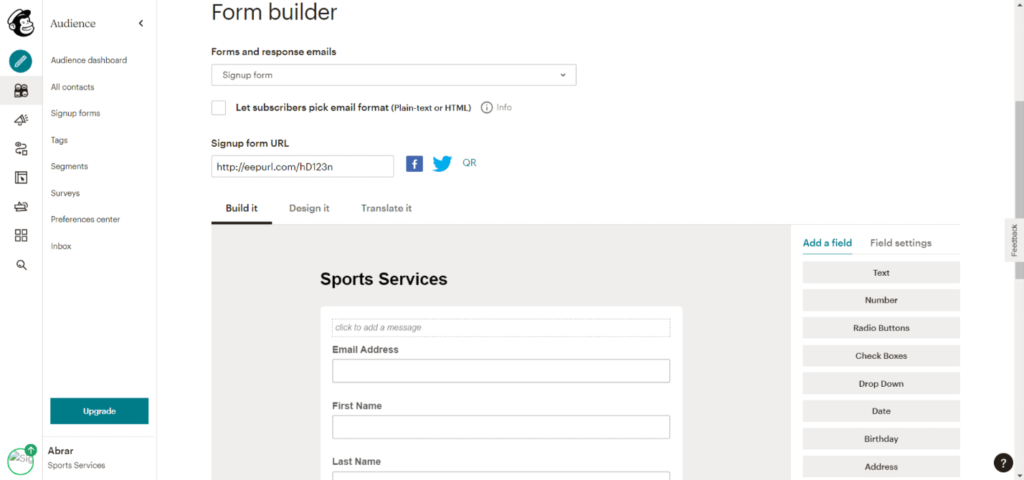The width and height of the screenshot is (1024, 480).
Task: Switch to the Design it tab
Action: click(x=309, y=208)
